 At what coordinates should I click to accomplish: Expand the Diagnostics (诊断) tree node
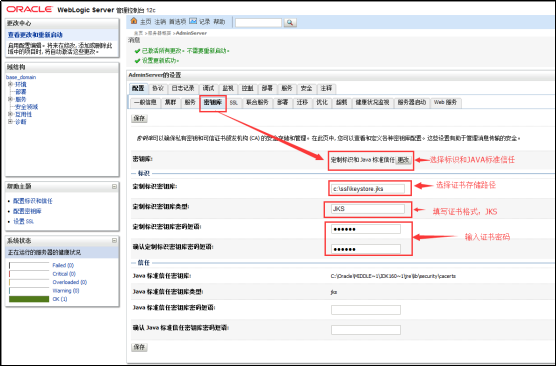[x=10, y=122]
